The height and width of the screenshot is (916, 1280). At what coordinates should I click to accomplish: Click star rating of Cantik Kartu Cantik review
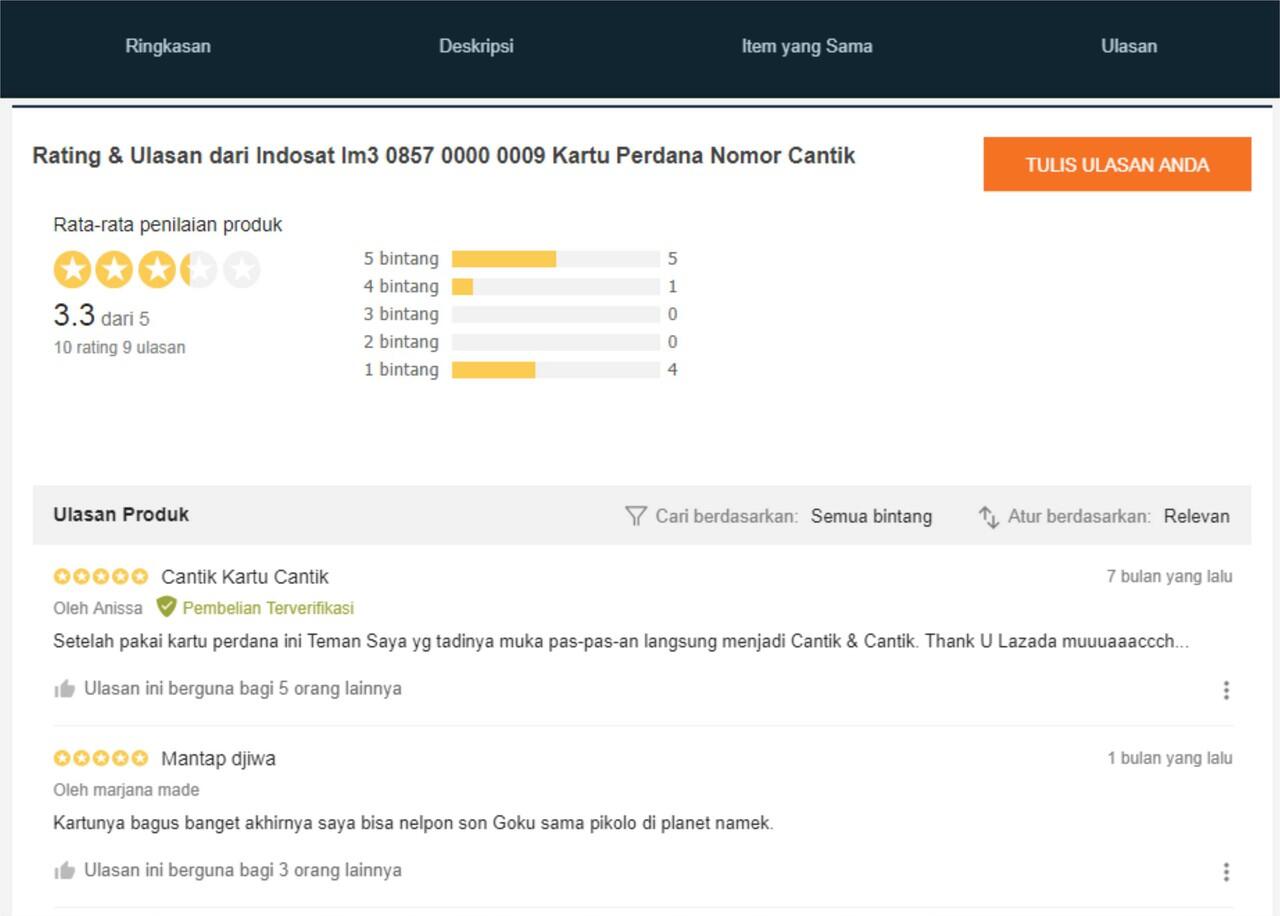(101, 576)
